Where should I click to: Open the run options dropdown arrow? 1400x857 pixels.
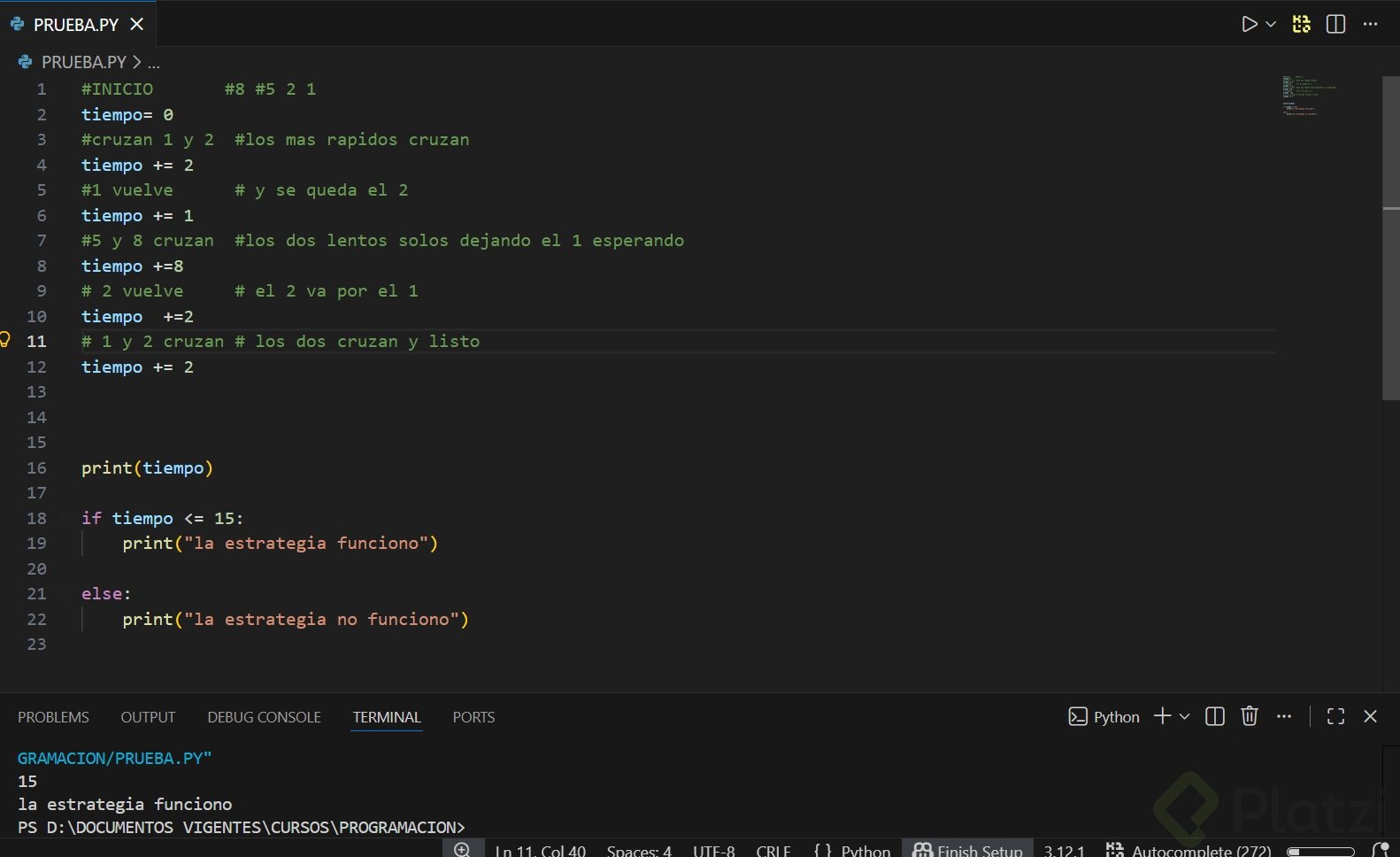tap(1271, 25)
